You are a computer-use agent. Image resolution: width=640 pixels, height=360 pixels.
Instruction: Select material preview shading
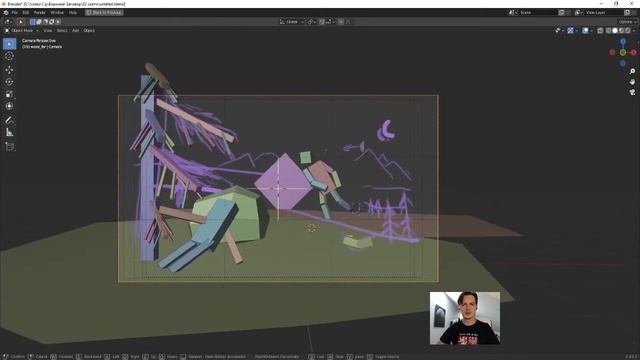[x=621, y=31]
